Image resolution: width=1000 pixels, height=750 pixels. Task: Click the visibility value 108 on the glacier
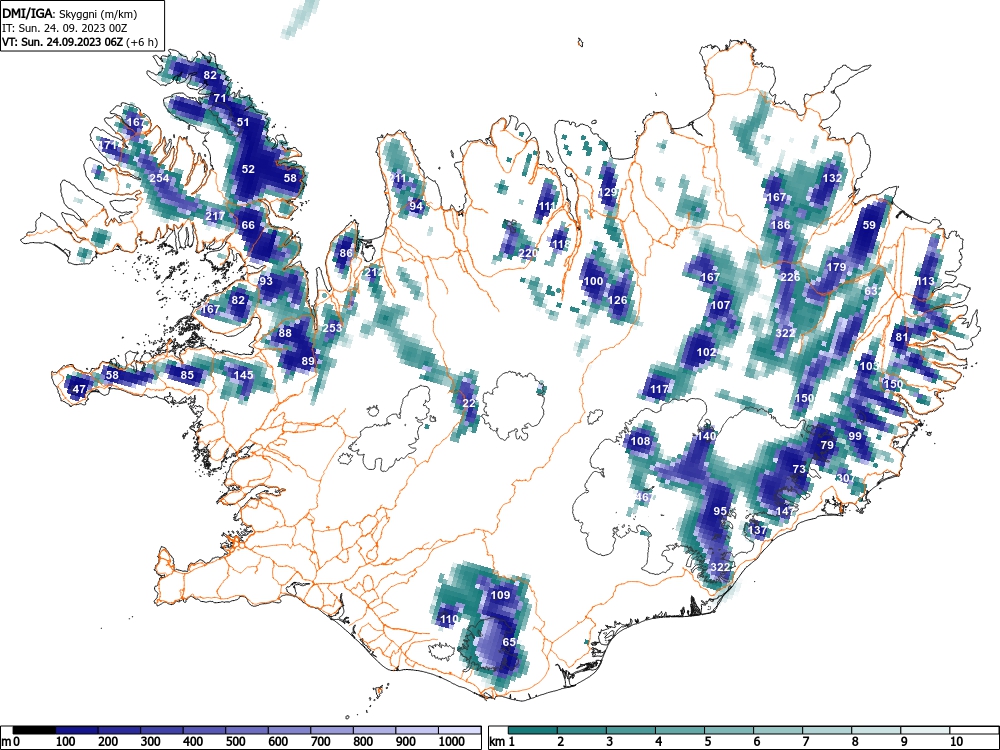point(640,441)
